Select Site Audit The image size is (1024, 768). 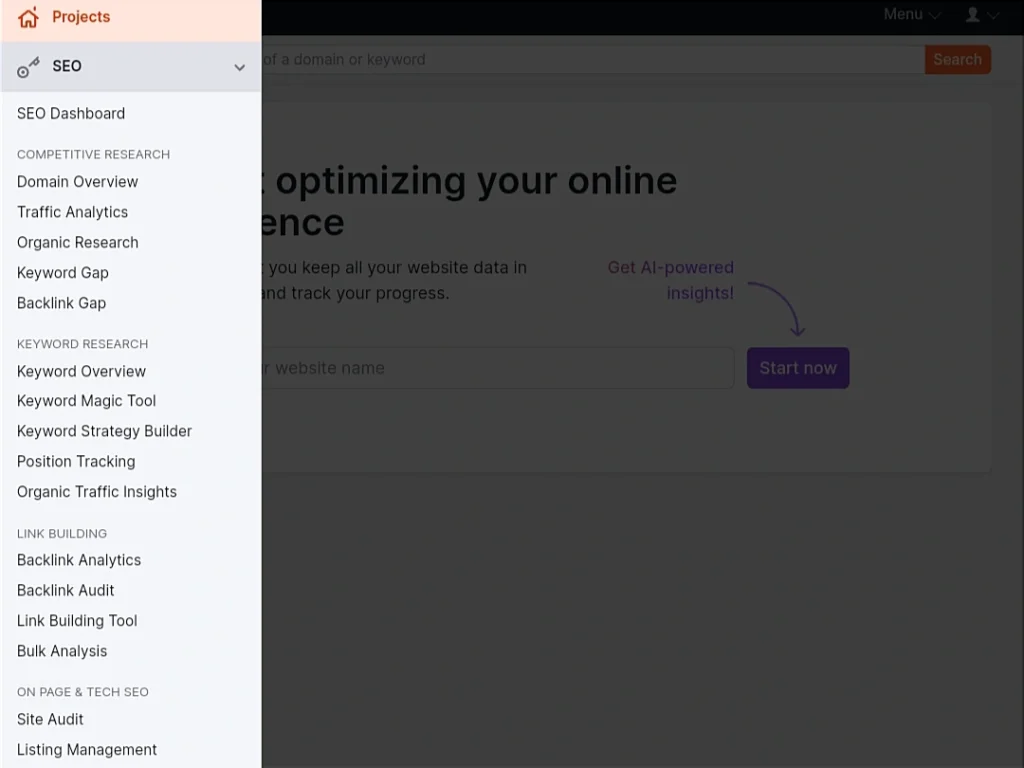pyautogui.click(x=50, y=719)
